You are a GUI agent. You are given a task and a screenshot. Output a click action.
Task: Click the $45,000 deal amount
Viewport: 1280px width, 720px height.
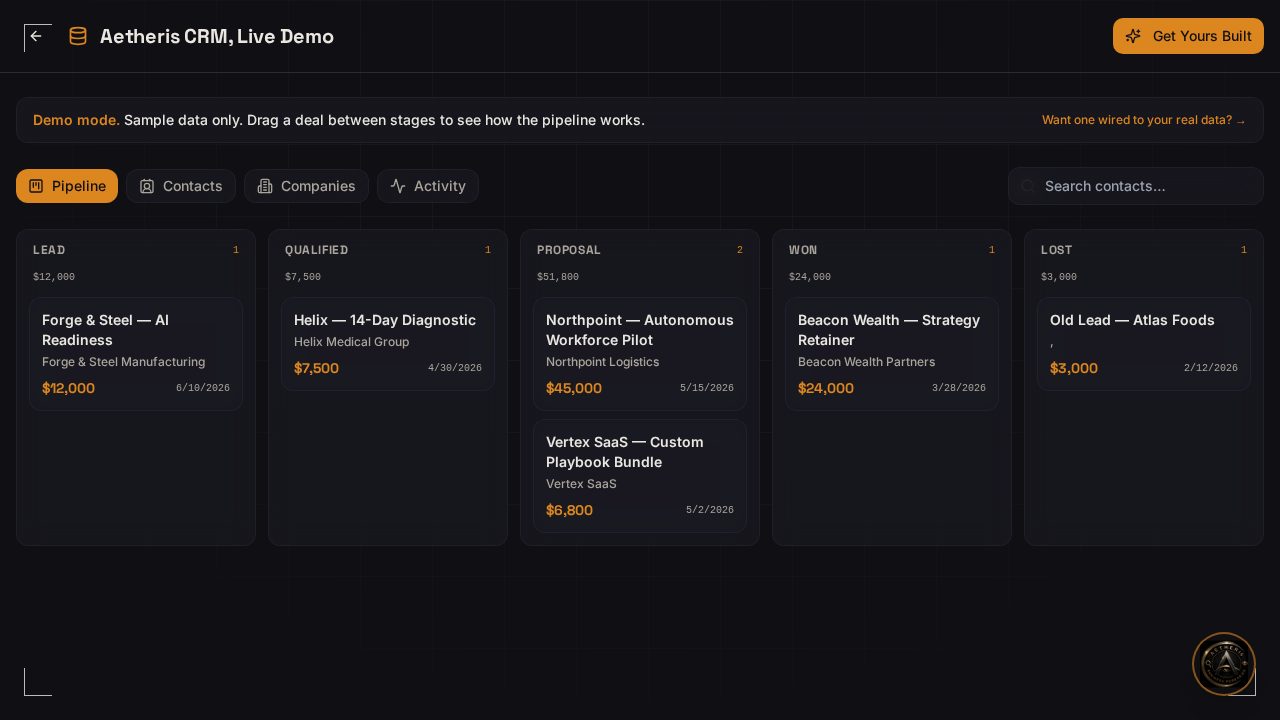(x=574, y=388)
